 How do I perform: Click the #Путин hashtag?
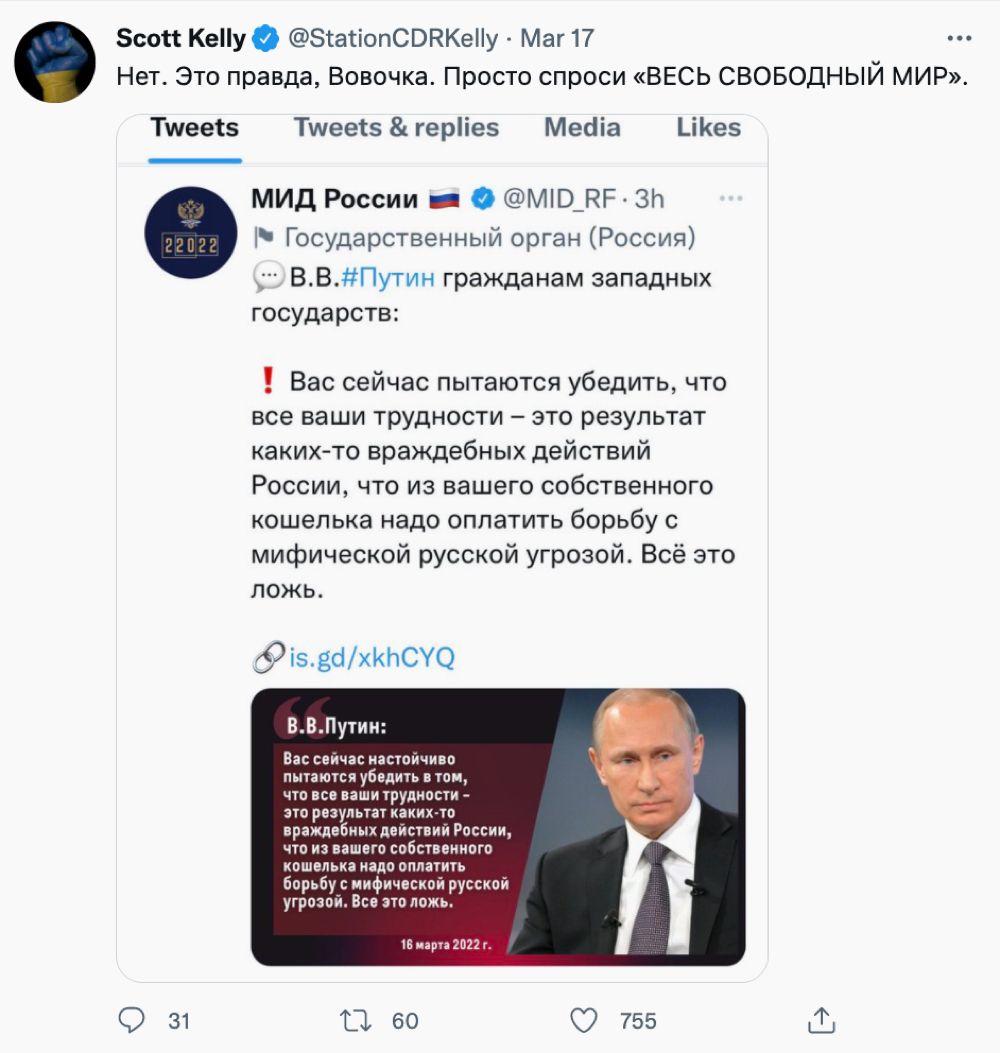click(x=389, y=278)
